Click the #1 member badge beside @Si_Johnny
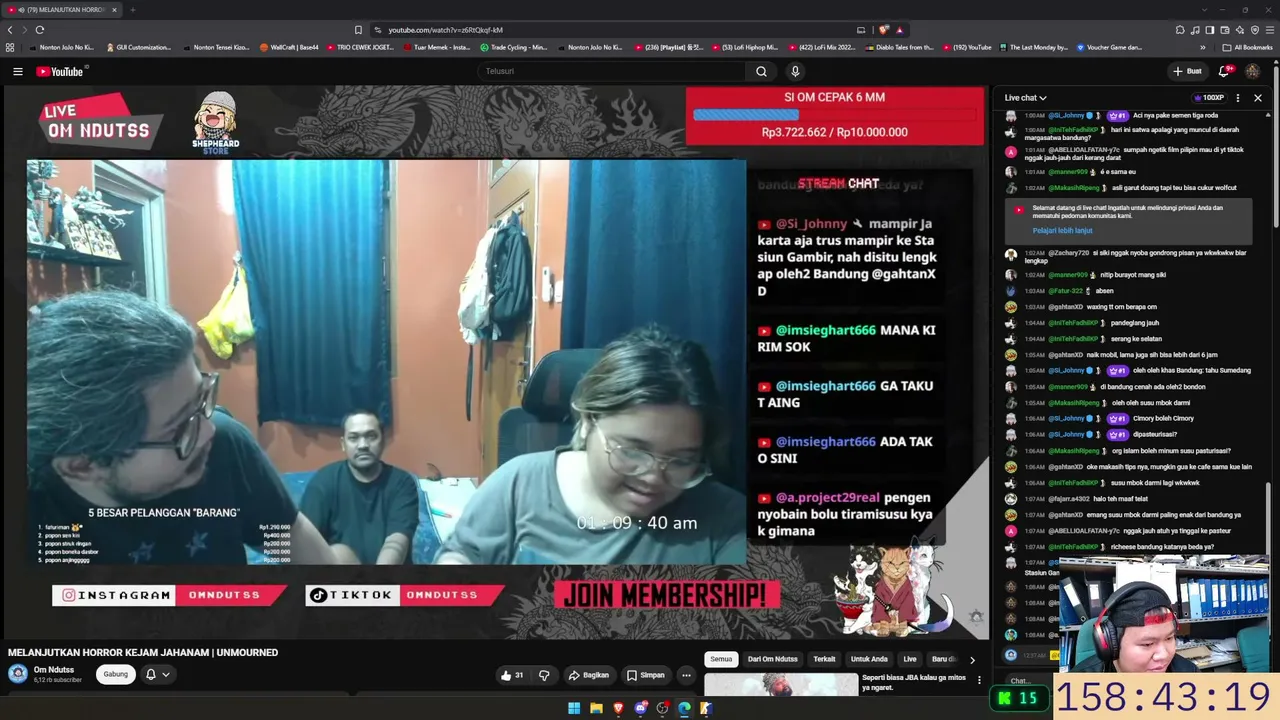The image size is (1280, 720). (x=1118, y=116)
